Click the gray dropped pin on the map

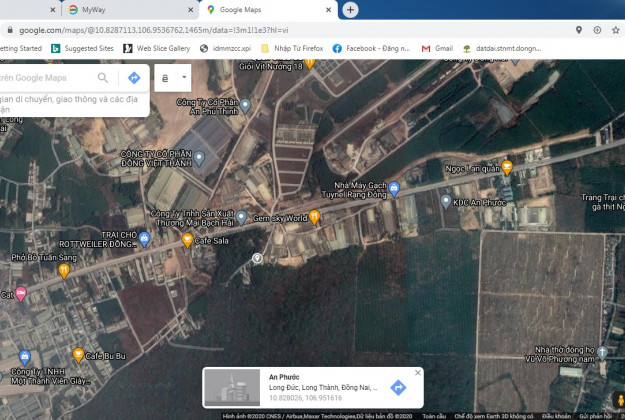click(257, 259)
